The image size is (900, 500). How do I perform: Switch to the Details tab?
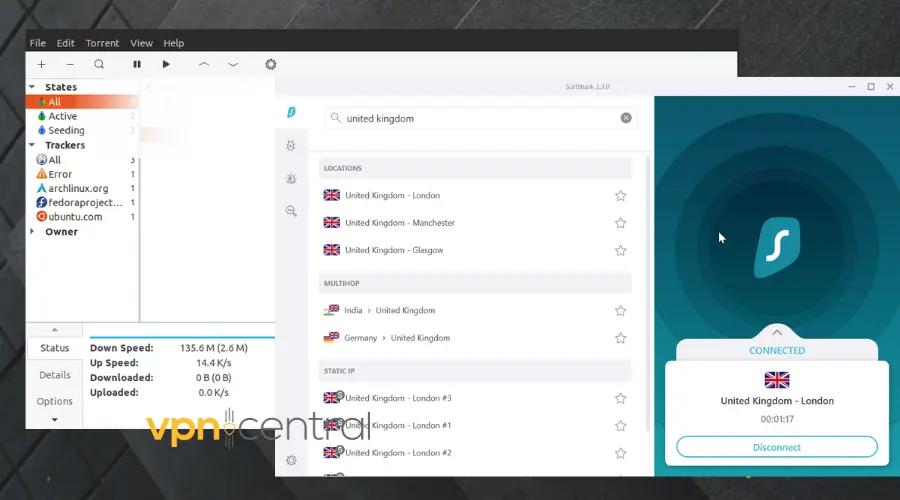[x=55, y=375]
